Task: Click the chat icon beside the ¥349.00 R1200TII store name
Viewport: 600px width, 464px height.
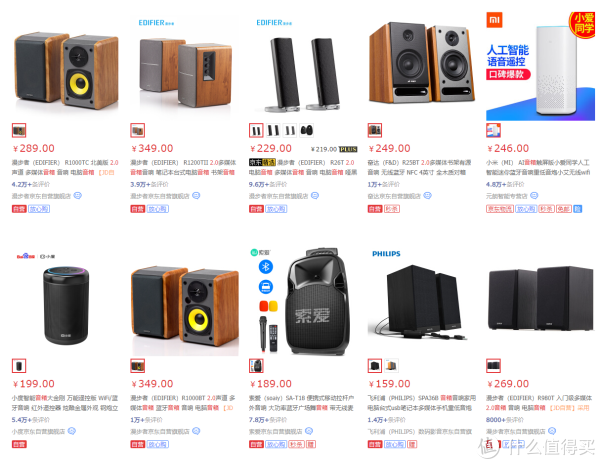Action: 196,195
